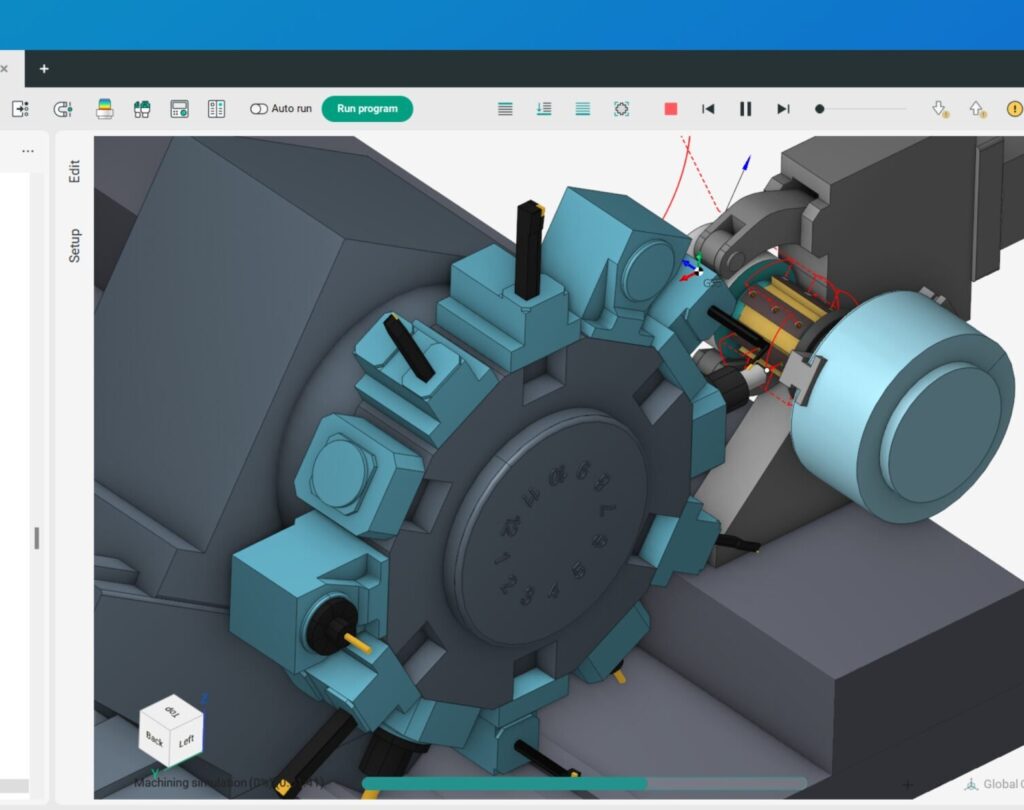Screen dimensions: 1024x810
Task: Click the fit-to-view frame icon
Action: pos(621,109)
